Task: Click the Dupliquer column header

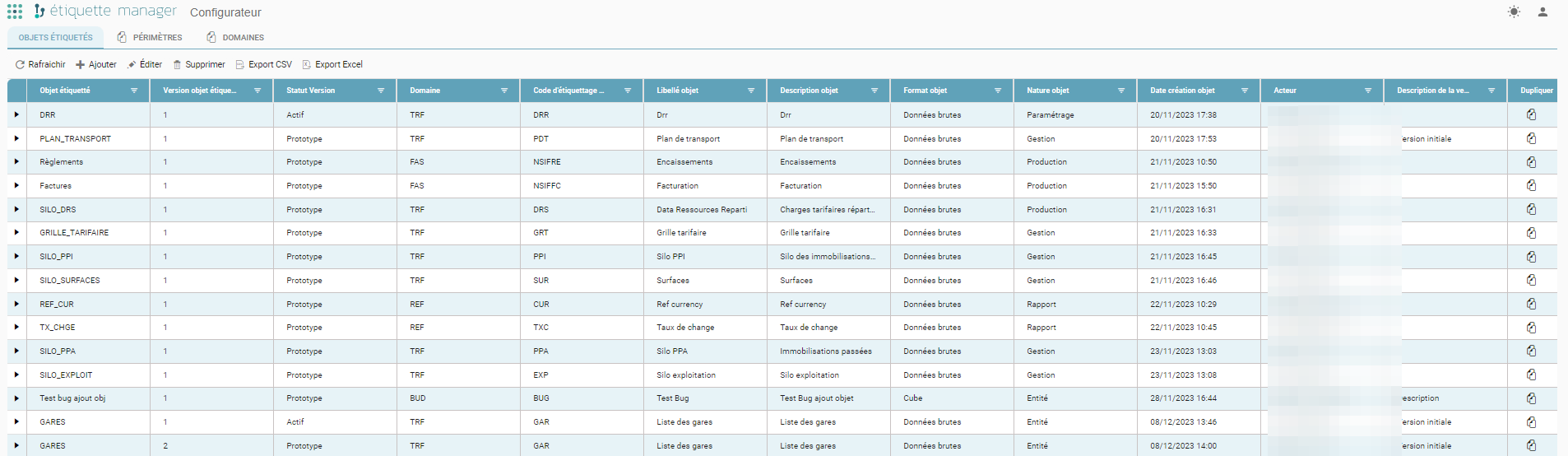Action: click(x=1536, y=91)
